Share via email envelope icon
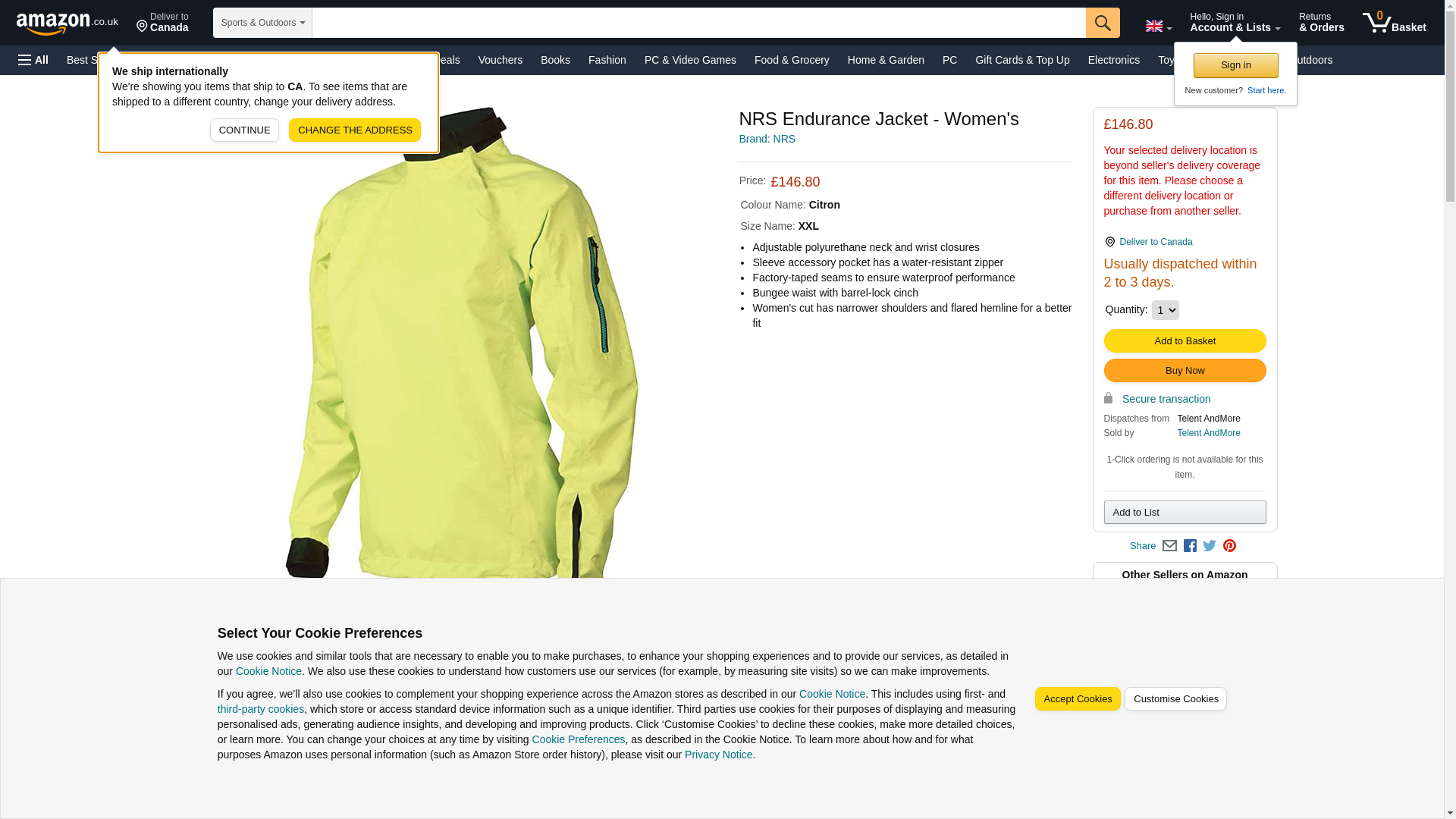This screenshot has width=1456, height=819. [1169, 546]
